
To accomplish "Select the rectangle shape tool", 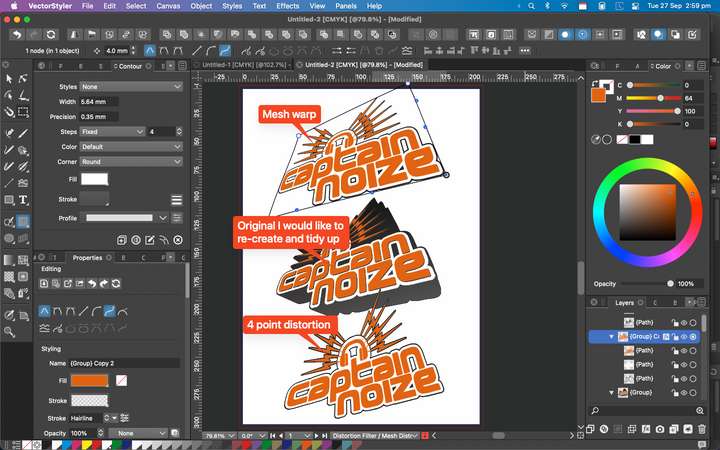I will tap(9, 200).
